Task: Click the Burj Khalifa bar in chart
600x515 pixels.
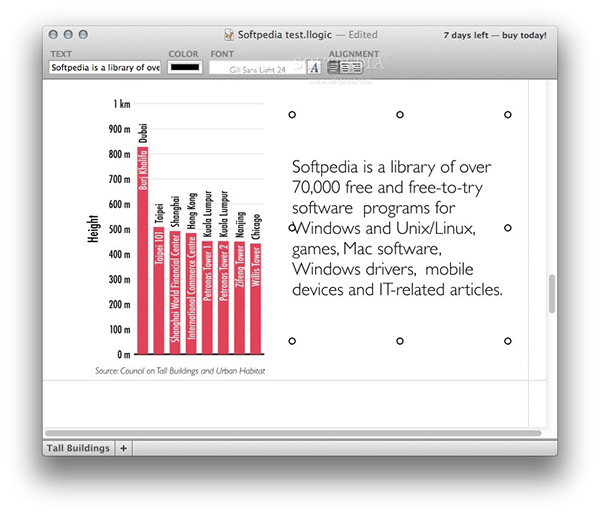Action: tap(143, 251)
